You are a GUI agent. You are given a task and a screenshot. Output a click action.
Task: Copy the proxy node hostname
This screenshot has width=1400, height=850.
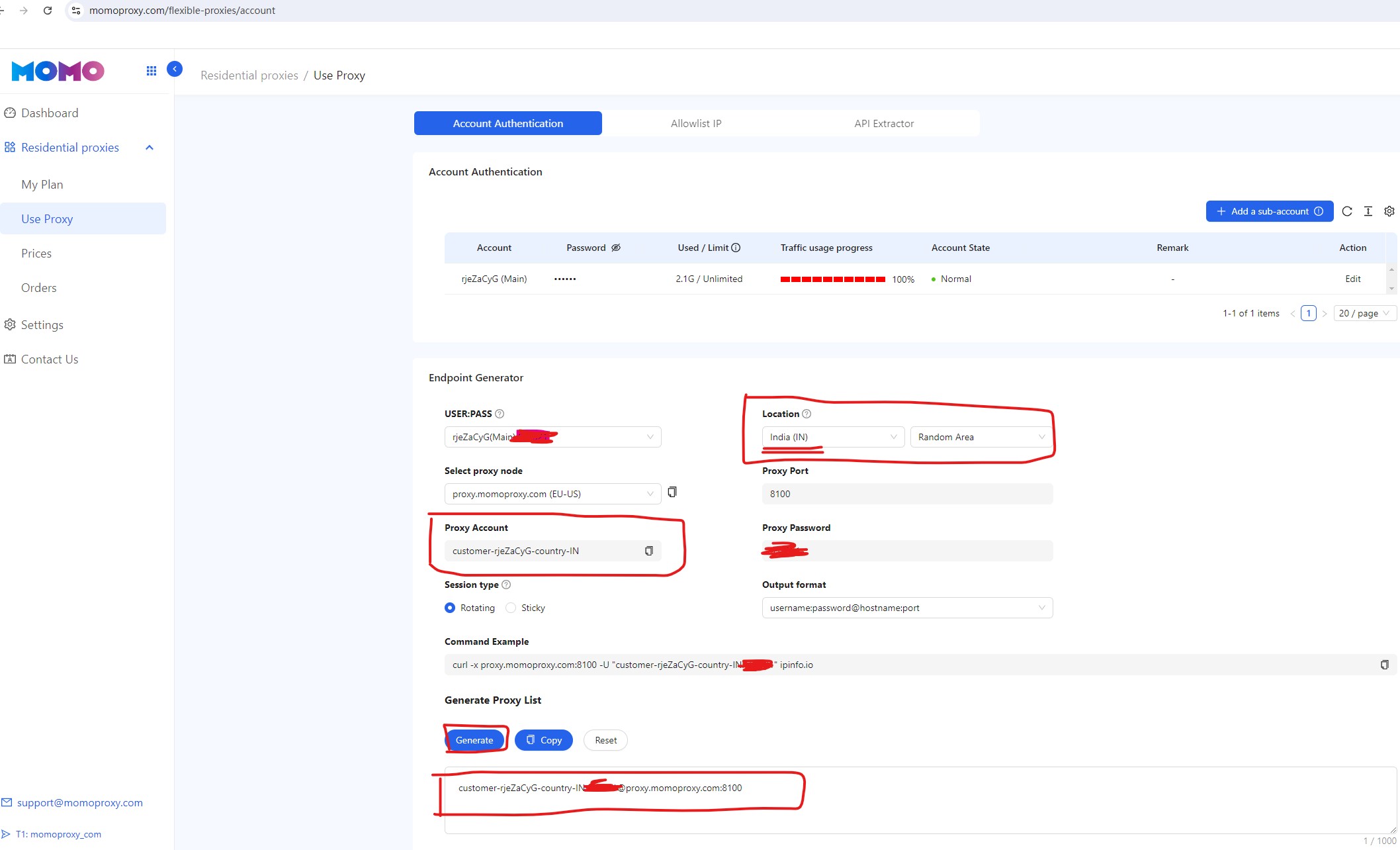pos(672,492)
